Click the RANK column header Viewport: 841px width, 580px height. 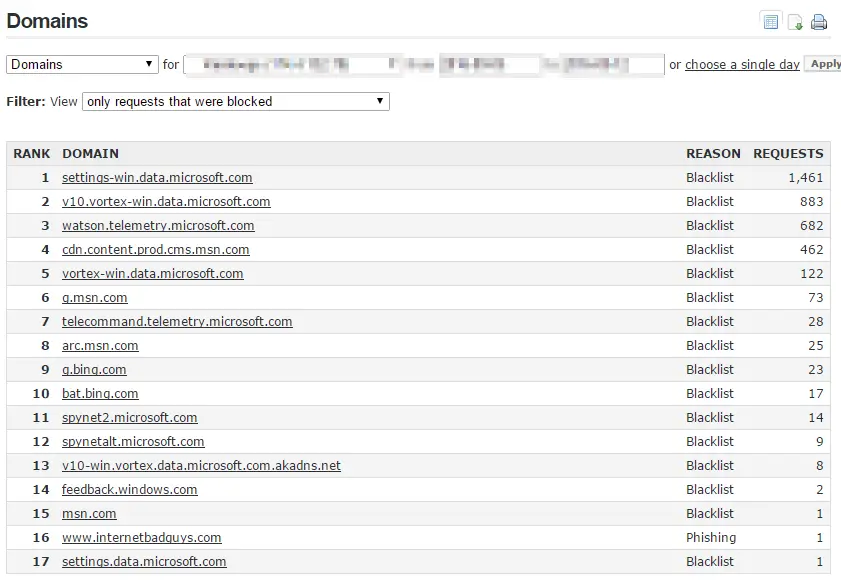click(x=32, y=154)
